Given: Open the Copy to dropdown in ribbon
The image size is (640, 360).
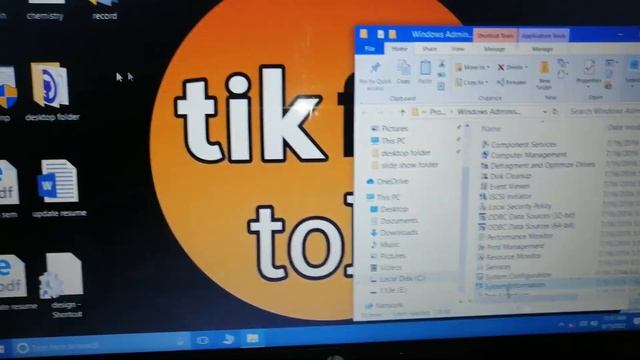Looking at the screenshot, I should [x=472, y=82].
